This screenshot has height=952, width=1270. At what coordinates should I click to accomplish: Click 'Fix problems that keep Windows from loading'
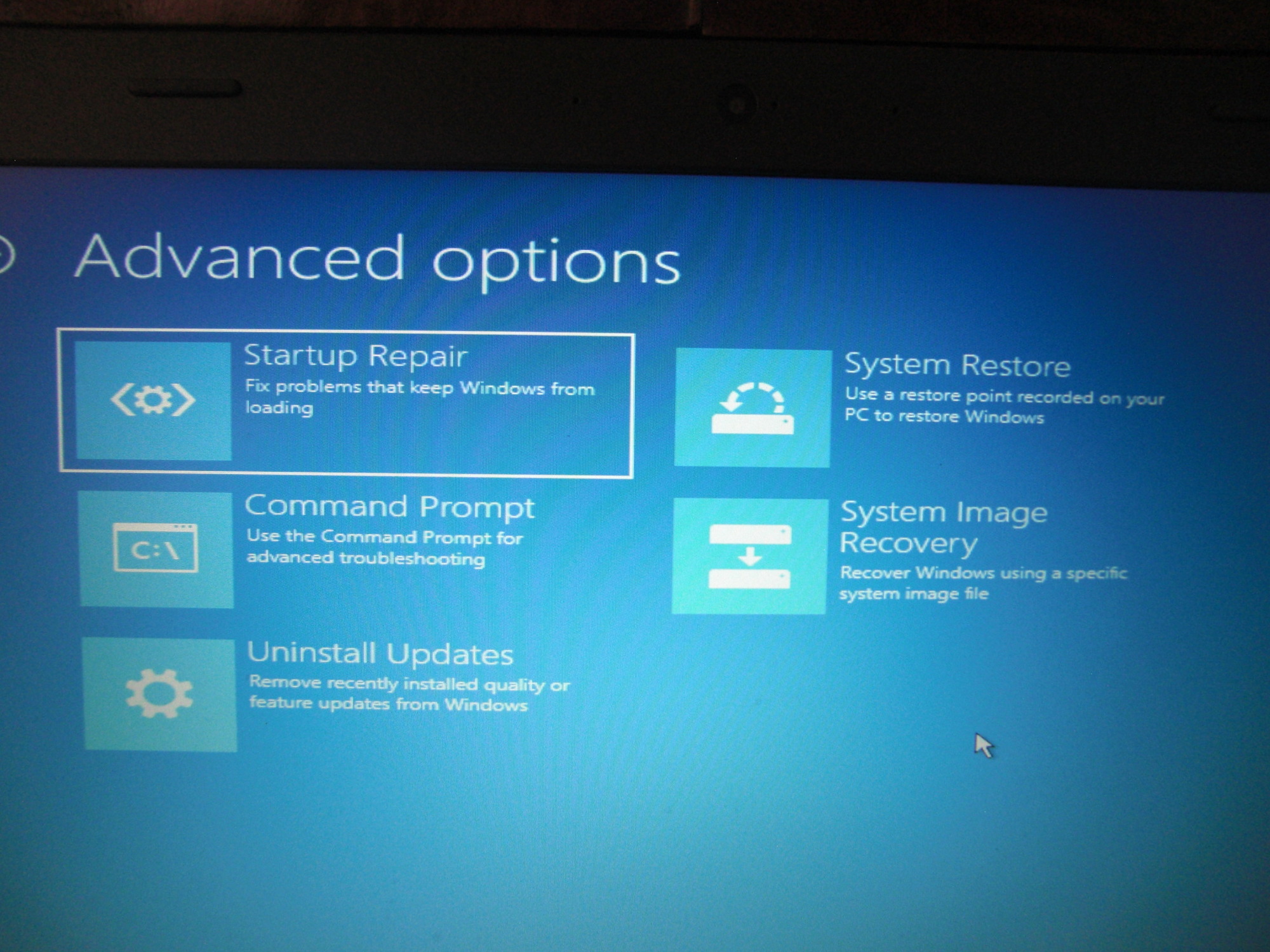(x=420, y=397)
